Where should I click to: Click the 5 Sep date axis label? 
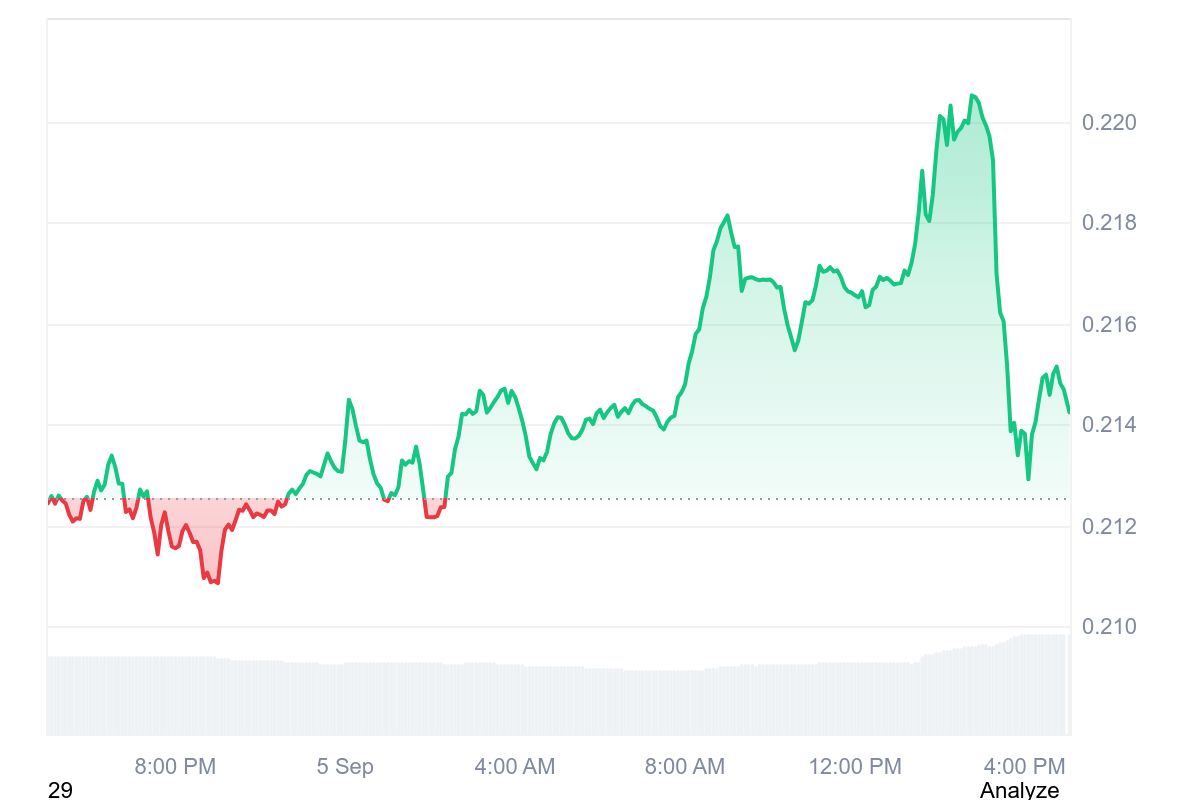pyautogui.click(x=345, y=767)
